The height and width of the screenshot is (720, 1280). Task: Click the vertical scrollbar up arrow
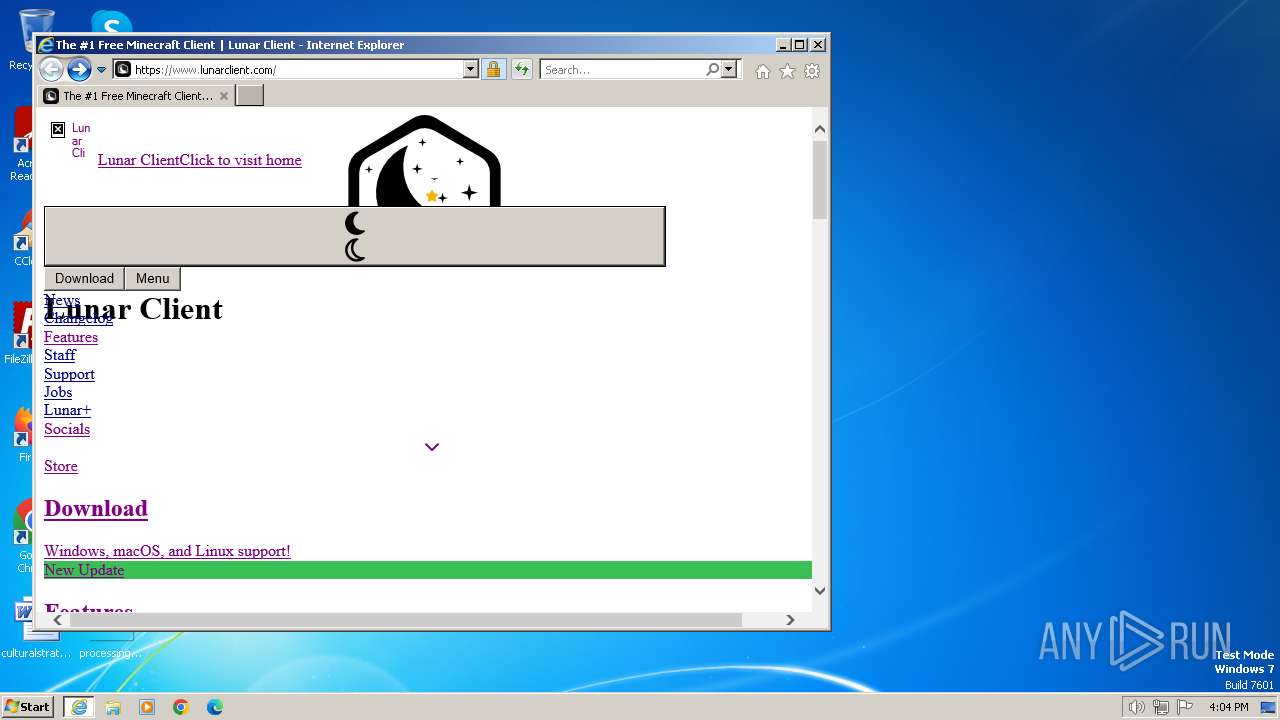(x=820, y=129)
